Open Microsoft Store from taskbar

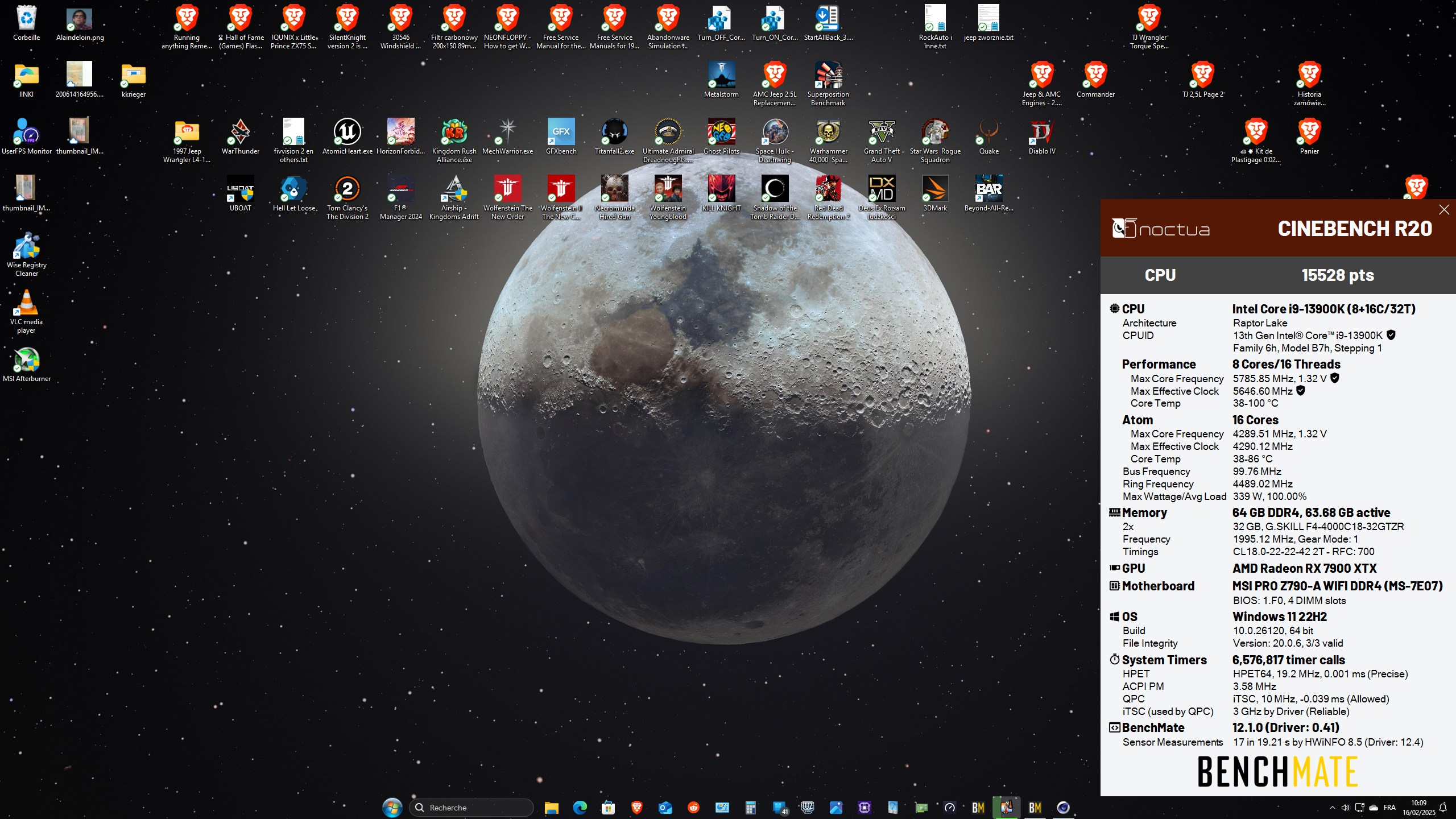pyautogui.click(x=608, y=808)
